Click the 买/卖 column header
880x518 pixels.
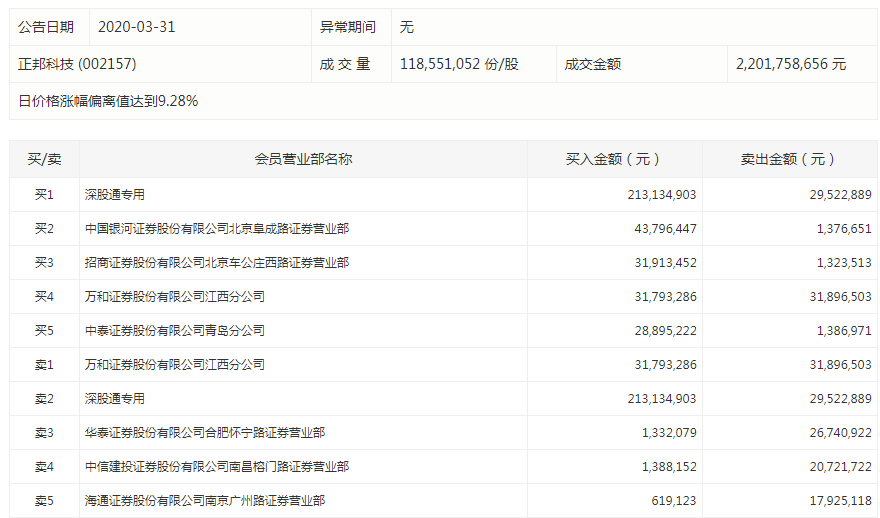point(44,159)
